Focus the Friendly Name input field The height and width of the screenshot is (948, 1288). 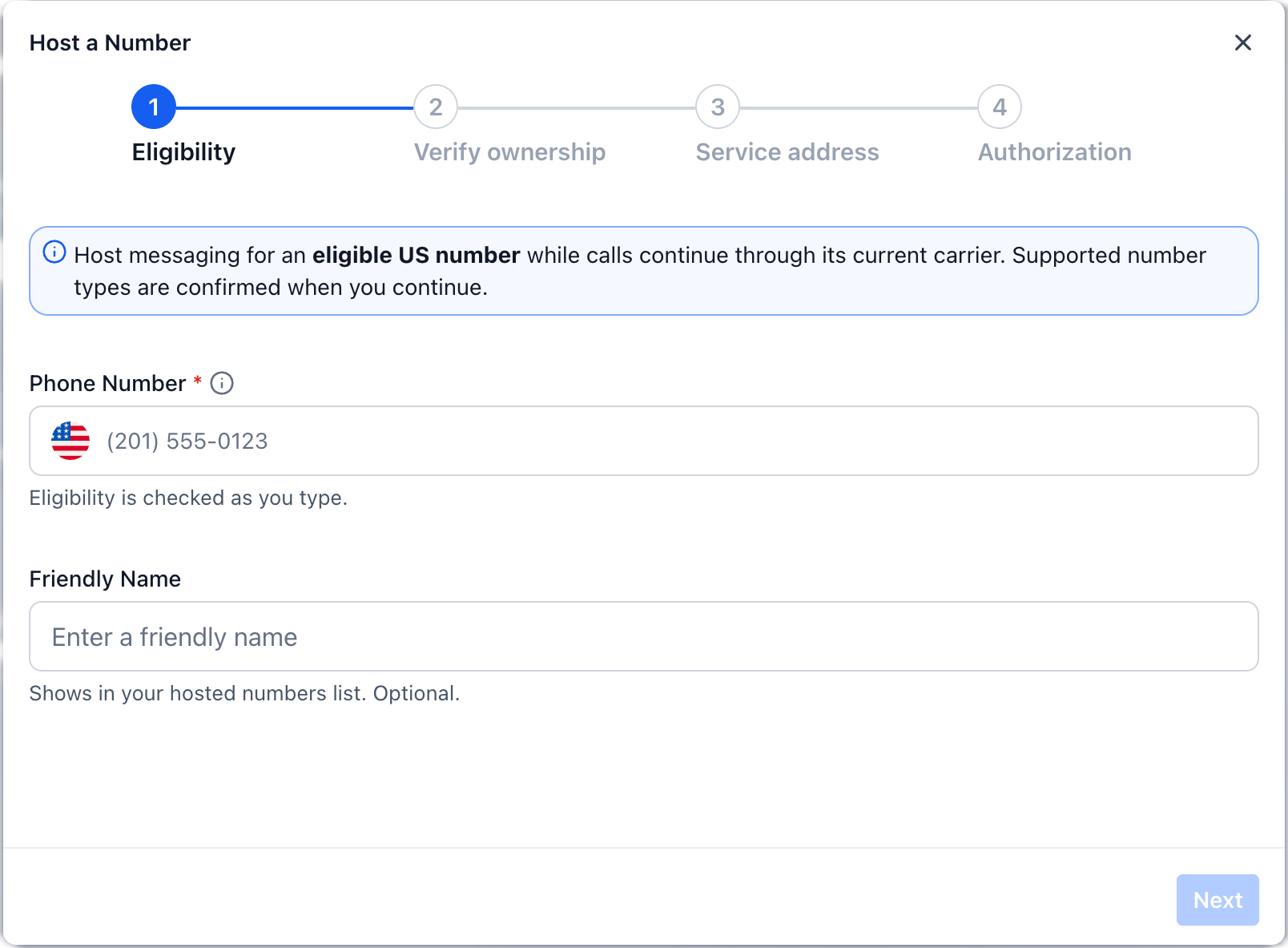[x=644, y=636]
